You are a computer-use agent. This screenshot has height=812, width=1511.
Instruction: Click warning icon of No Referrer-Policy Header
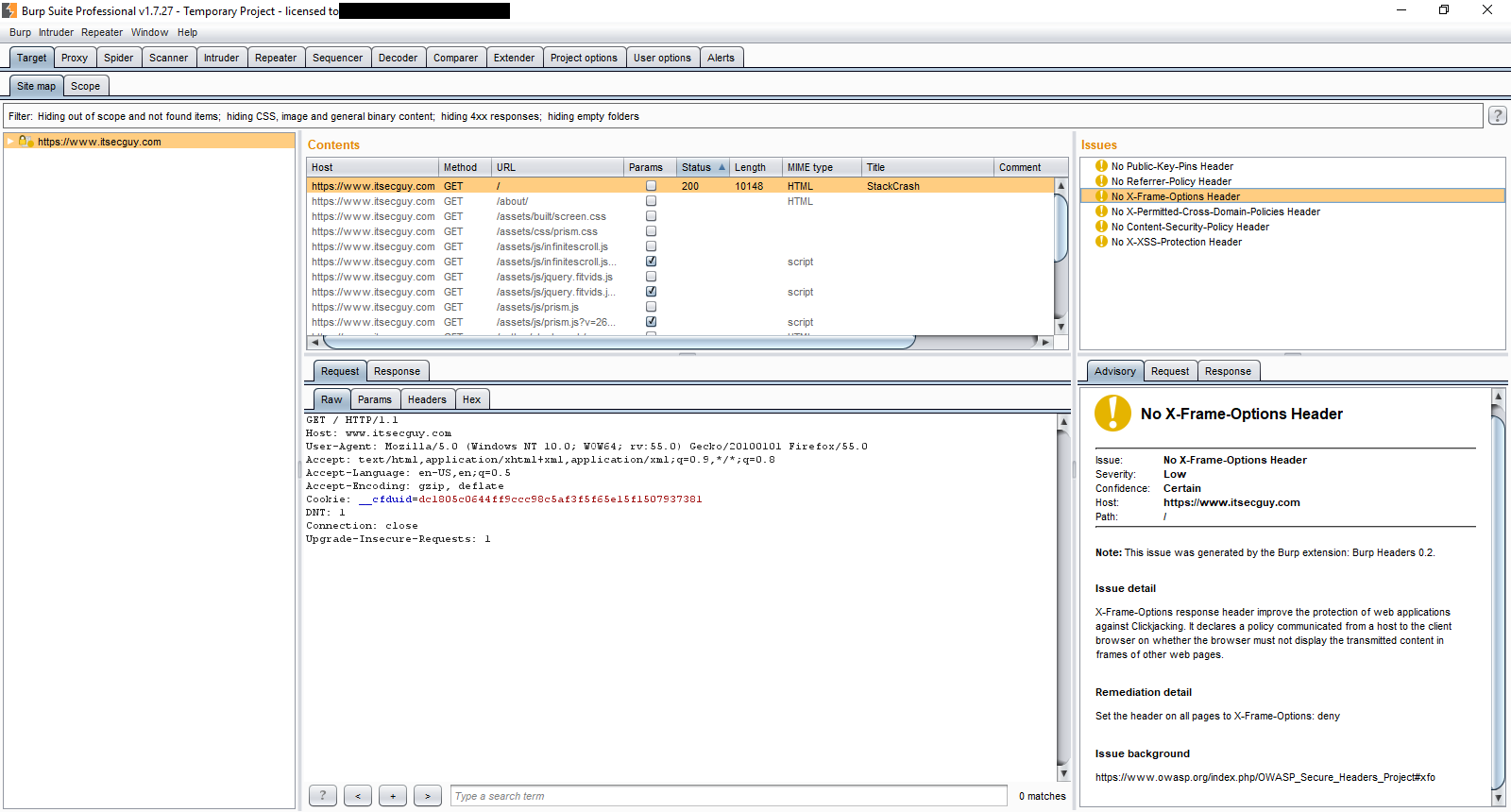tap(1101, 181)
